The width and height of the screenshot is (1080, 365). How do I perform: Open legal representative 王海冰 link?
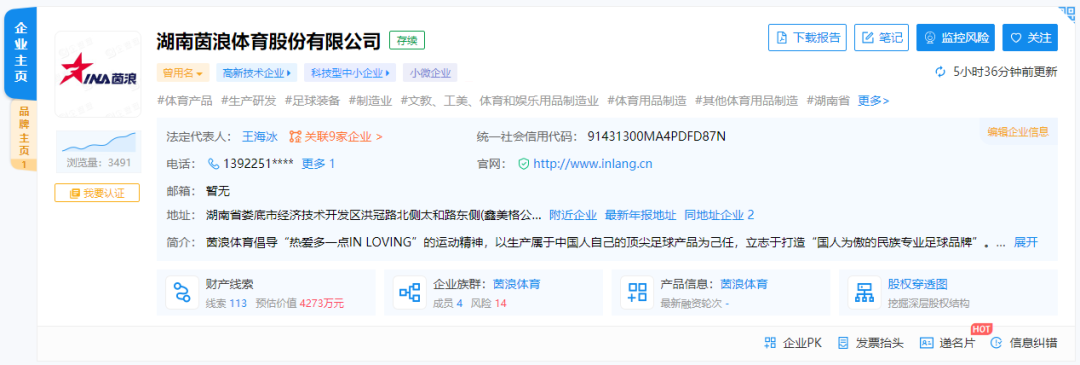[260, 136]
